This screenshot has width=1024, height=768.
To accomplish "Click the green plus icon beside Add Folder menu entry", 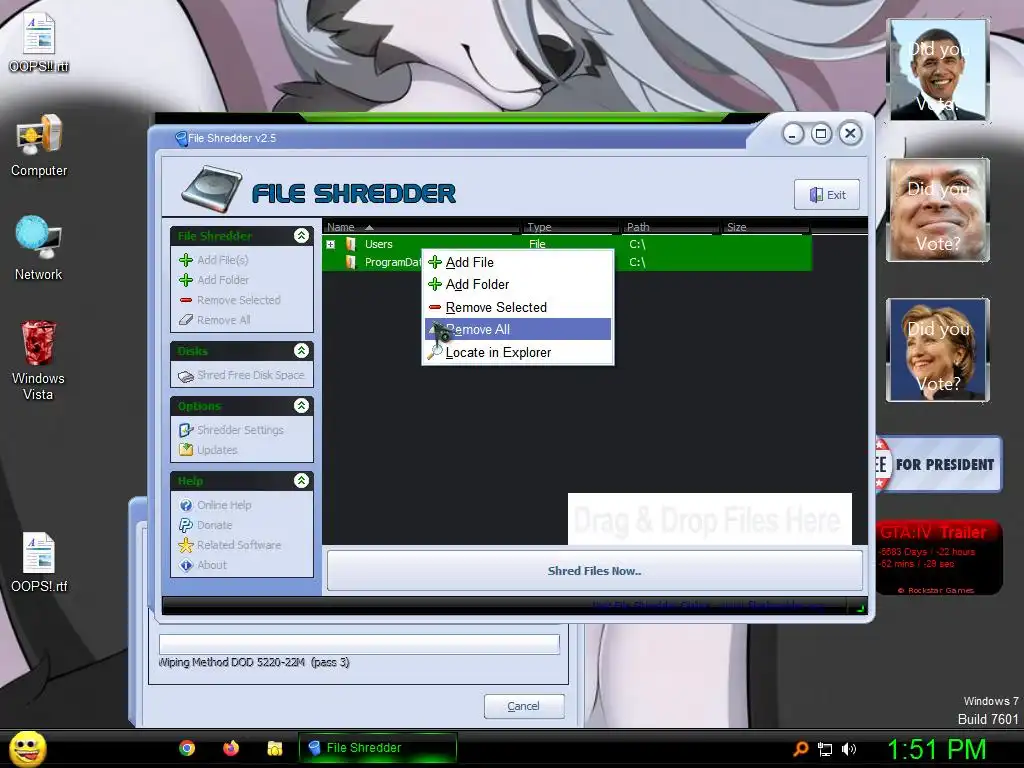I will coord(435,284).
